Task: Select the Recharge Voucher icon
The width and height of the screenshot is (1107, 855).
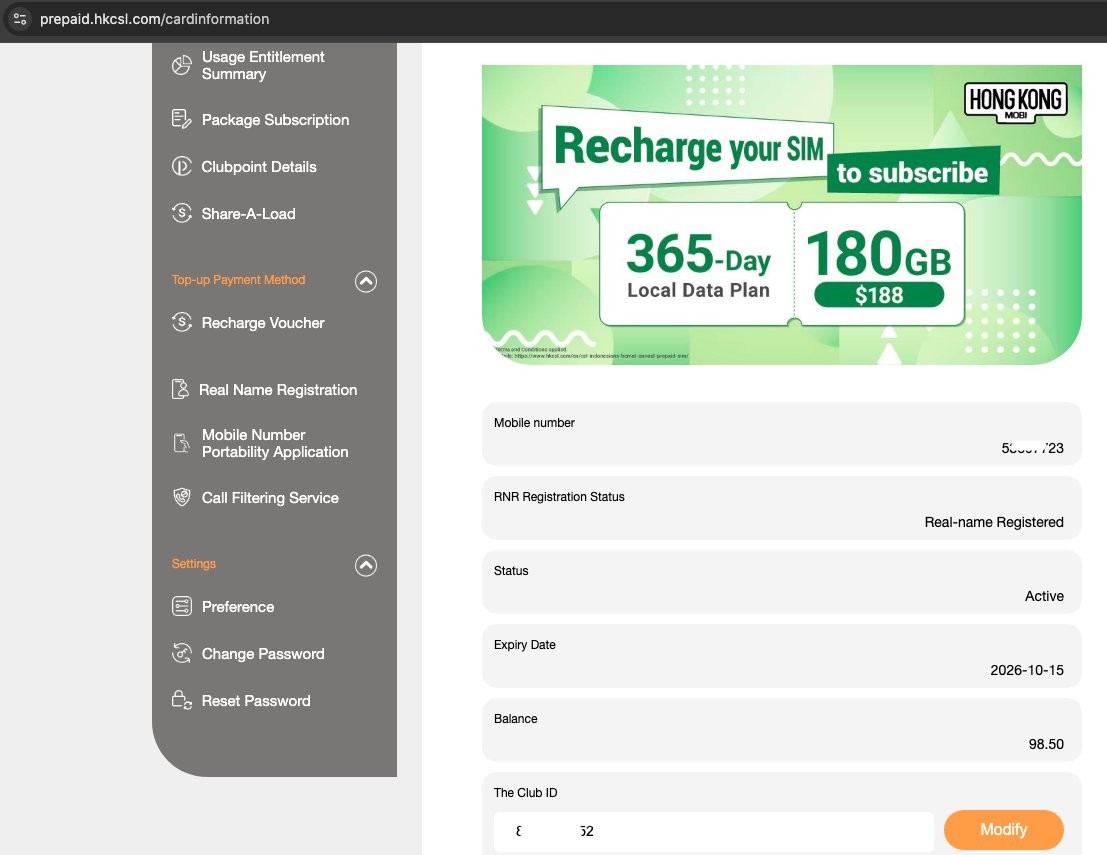Action: 181,322
